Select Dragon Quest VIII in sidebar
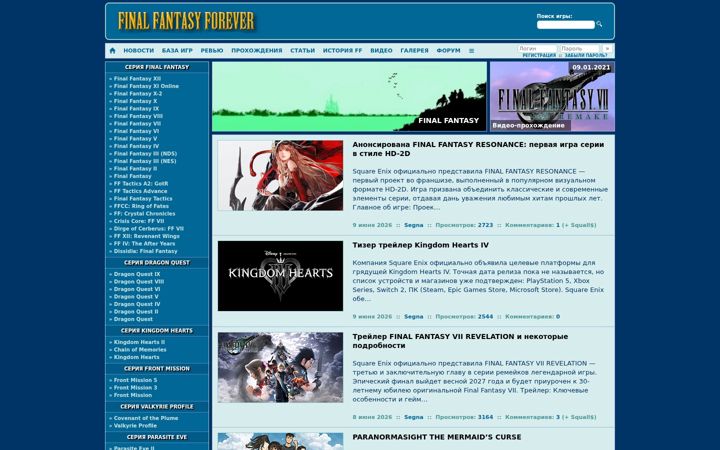This screenshot has height=450, width=720. pyautogui.click(x=139, y=282)
